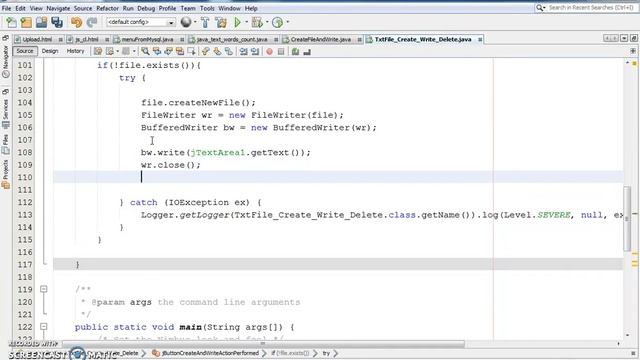Switch to the Design view
The image size is (640, 360).
point(50,51)
